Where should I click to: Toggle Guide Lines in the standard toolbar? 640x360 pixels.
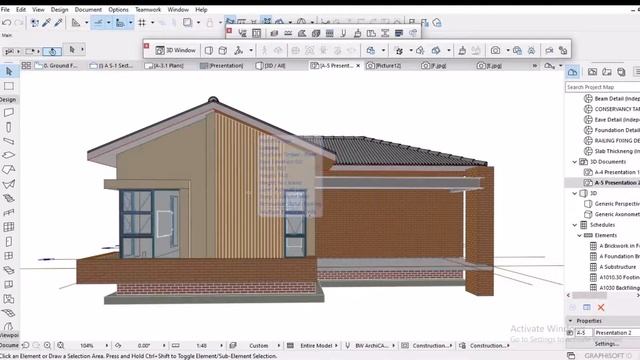[x=98, y=23]
